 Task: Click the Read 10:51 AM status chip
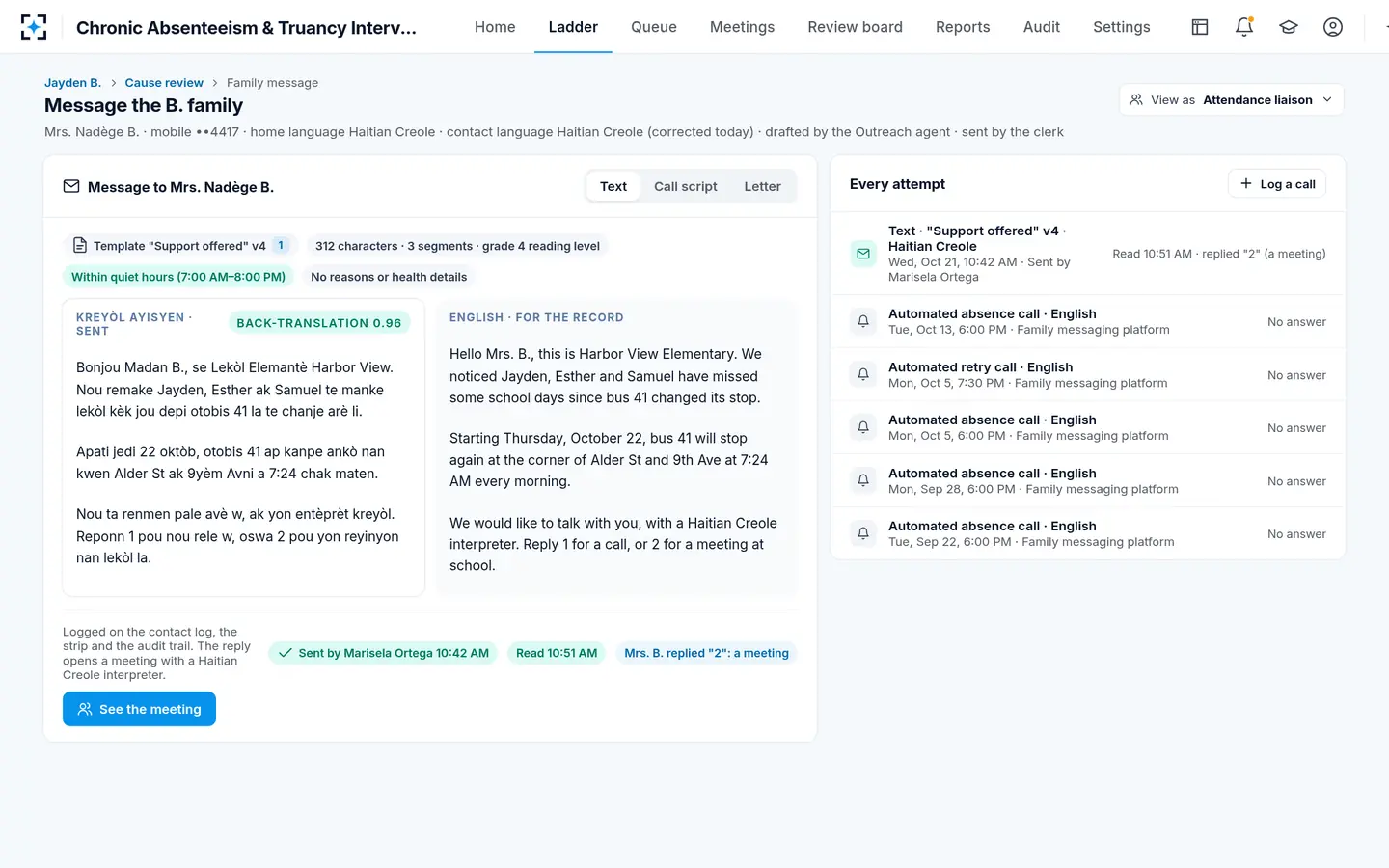pos(557,653)
